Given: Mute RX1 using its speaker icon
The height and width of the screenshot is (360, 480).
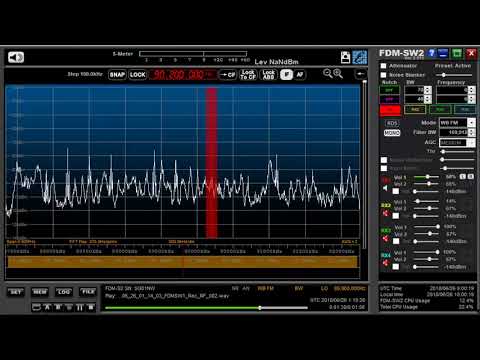Looking at the screenshot, I should [x=386, y=188].
